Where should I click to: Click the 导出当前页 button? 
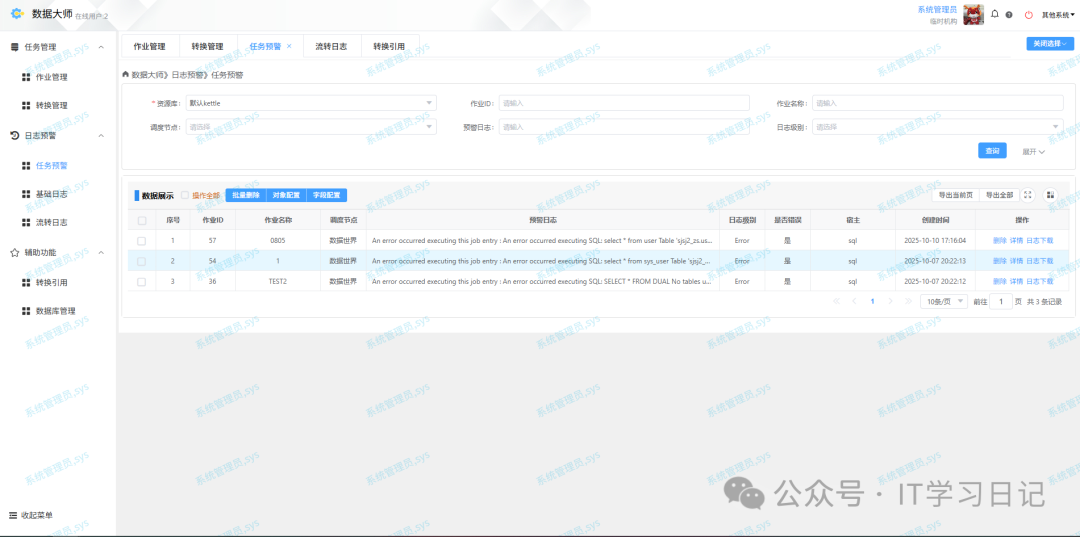955,195
